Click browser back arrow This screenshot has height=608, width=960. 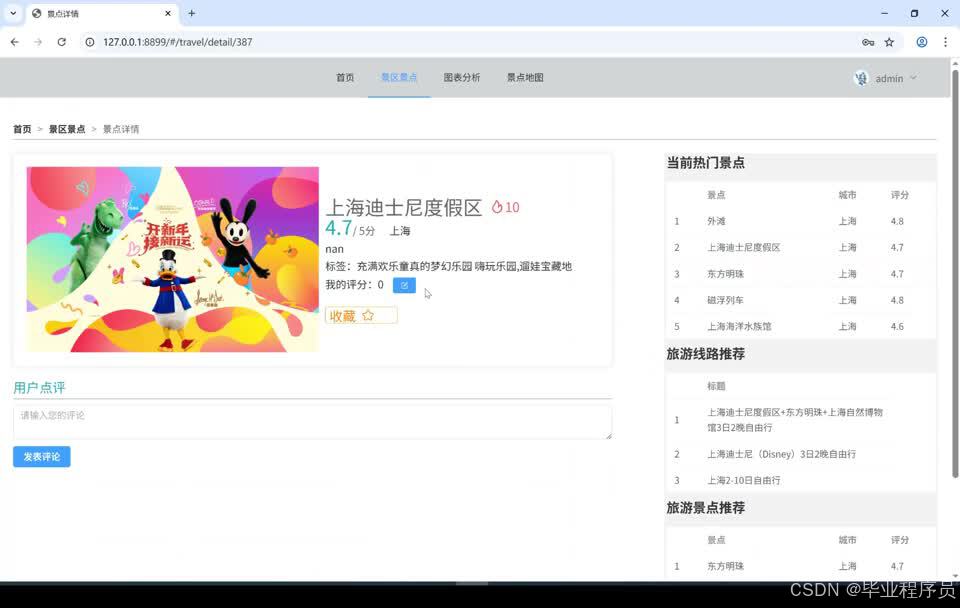pyautogui.click(x=15, y=42)
